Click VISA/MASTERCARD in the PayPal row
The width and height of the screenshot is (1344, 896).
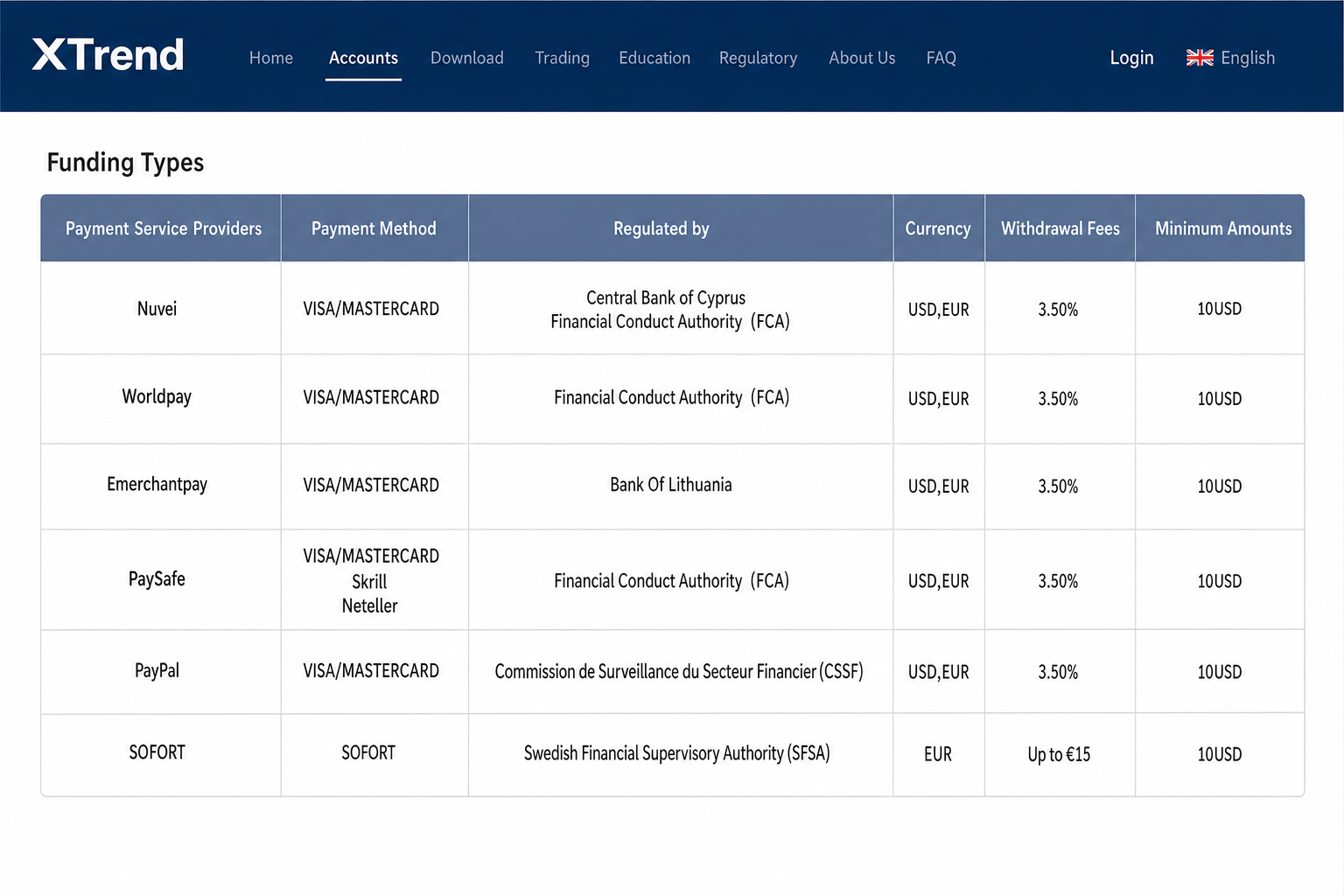371,671
